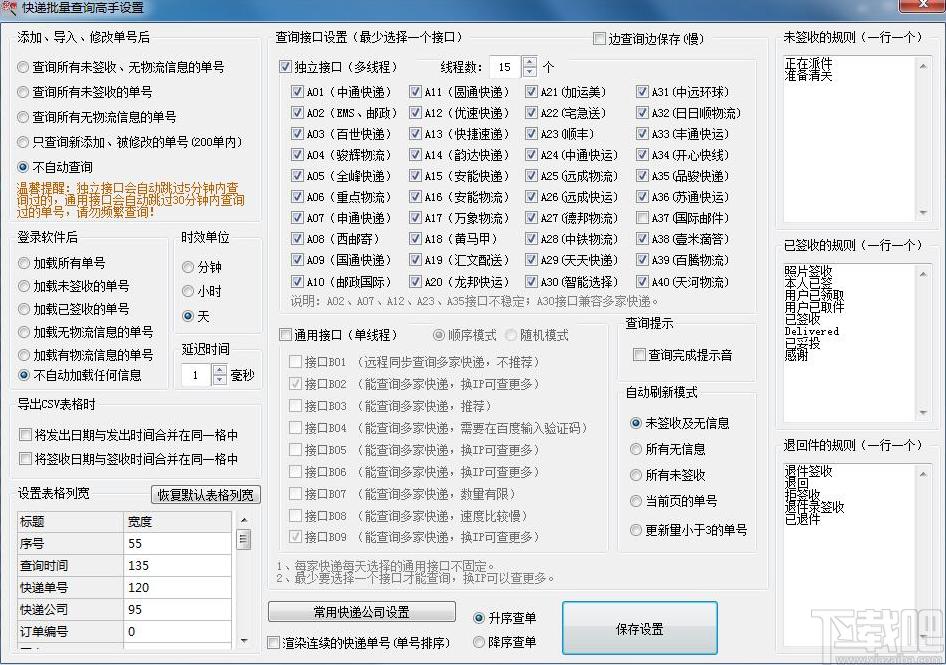Turn on 查询完成提示音 checkbox
946x665 pixels.
point(640,355)
